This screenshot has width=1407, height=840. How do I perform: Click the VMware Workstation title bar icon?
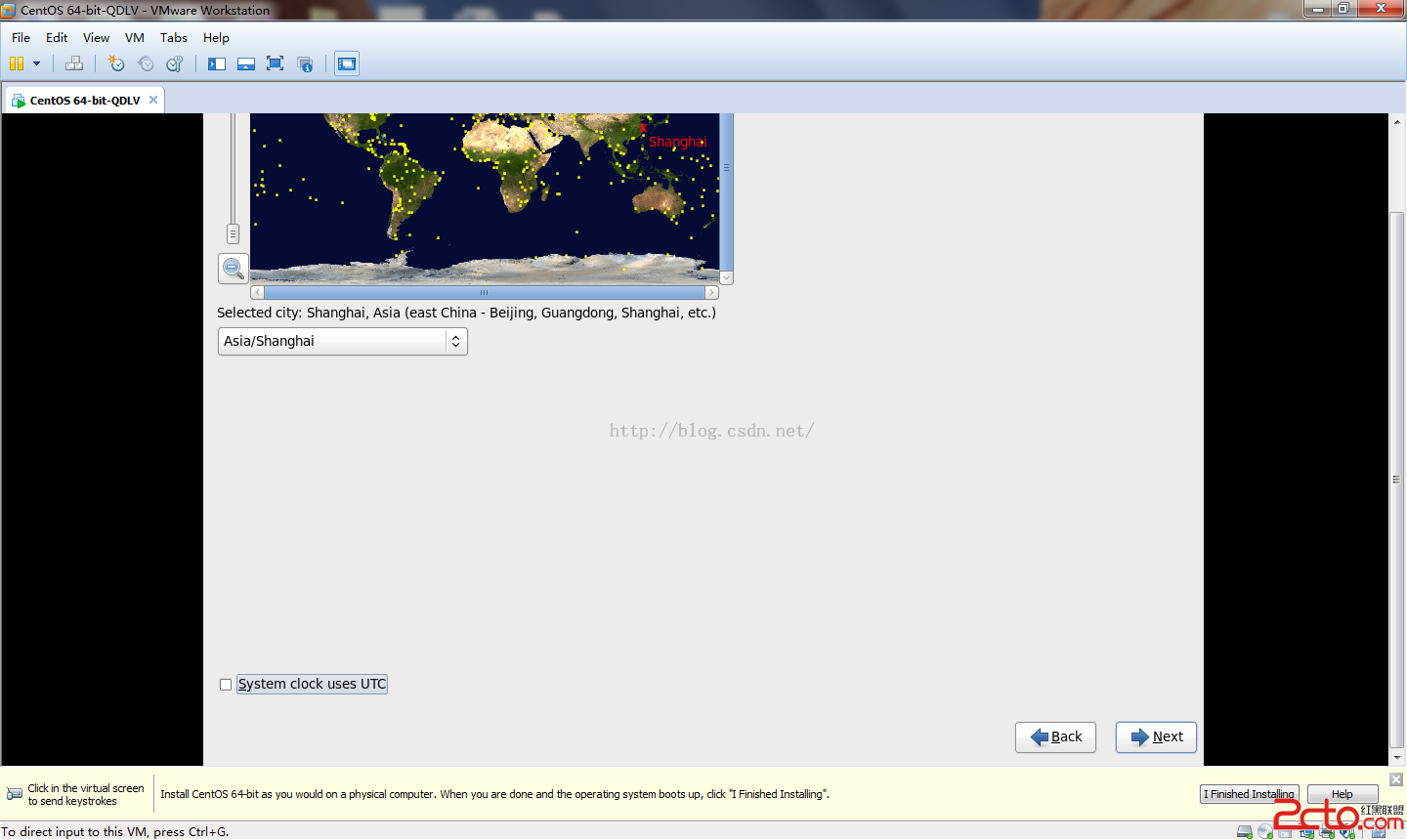[9, 10]
